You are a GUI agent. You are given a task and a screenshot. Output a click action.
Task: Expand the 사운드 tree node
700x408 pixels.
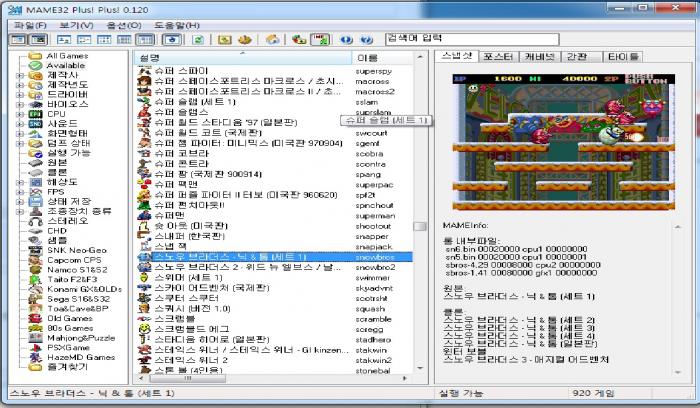(20, 124)
